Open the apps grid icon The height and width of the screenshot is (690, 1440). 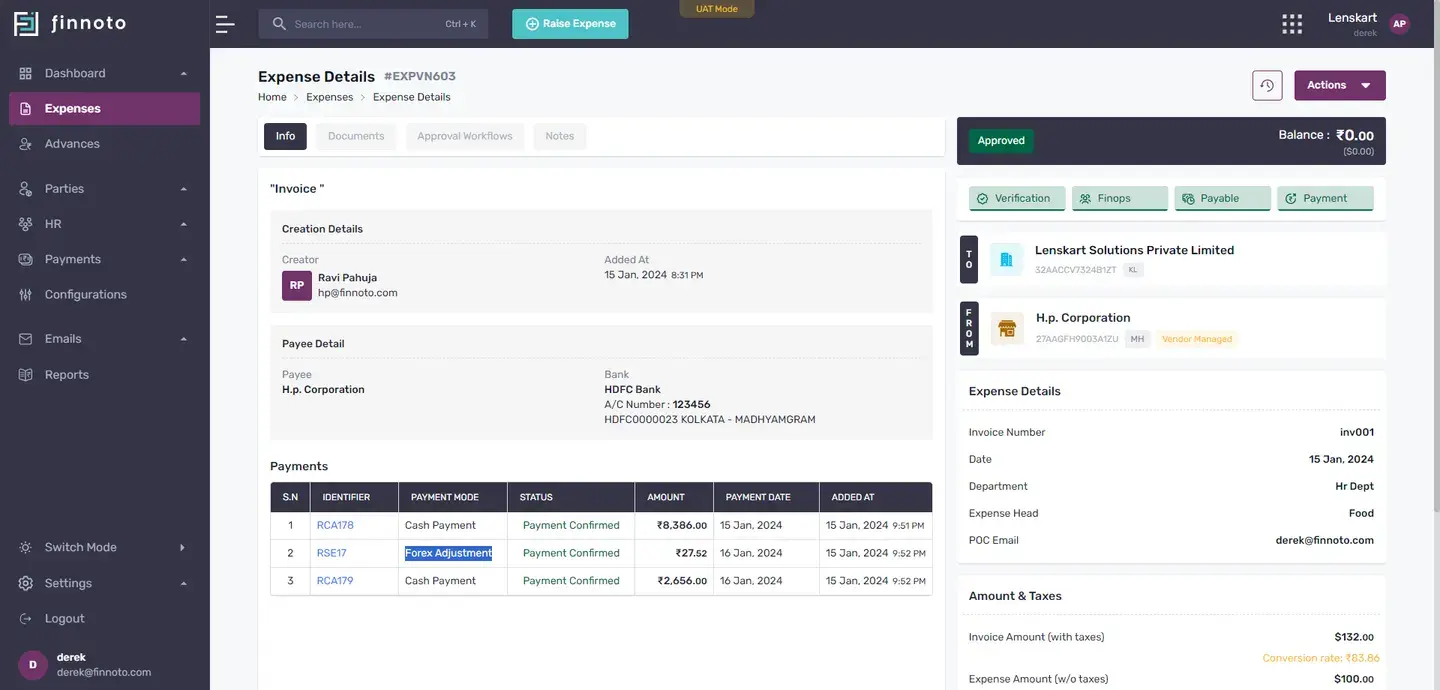tap(1292, 24)
